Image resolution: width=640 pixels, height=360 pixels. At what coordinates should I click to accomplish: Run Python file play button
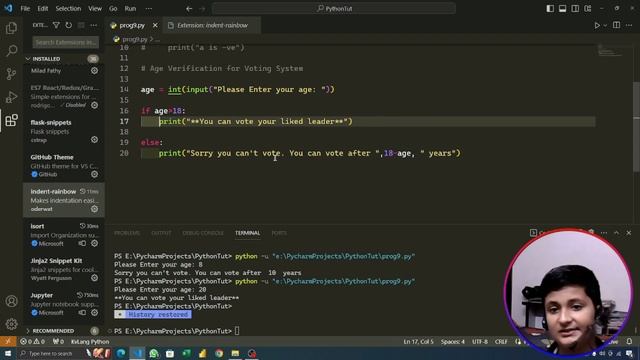click(x=597, y=25)
